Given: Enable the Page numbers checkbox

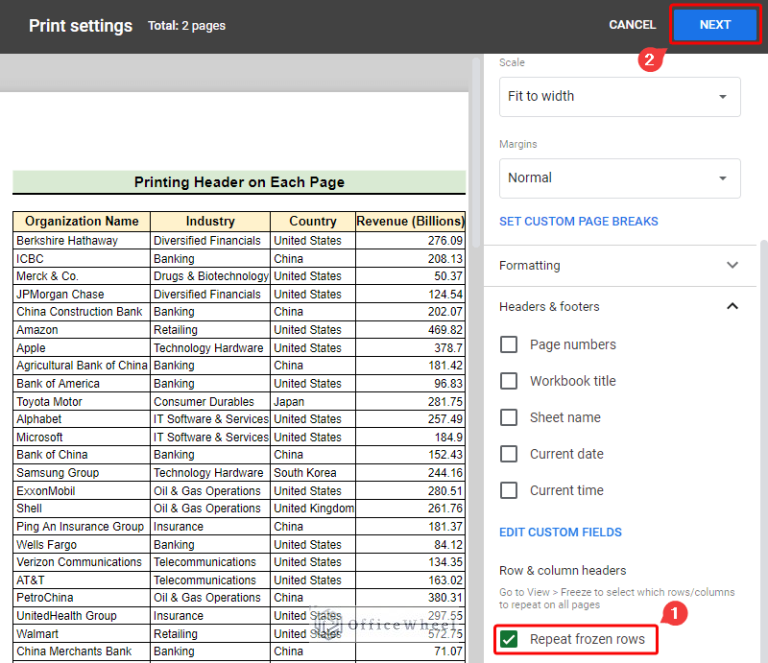Looking at the screenshot, I should pos(509,345).
